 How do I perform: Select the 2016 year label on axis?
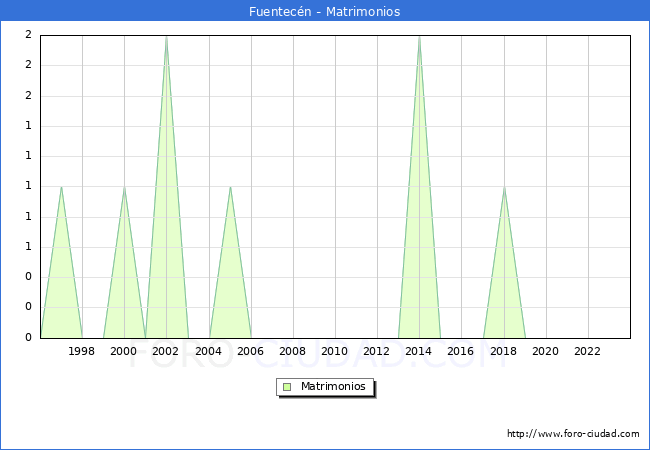(461, 351)
